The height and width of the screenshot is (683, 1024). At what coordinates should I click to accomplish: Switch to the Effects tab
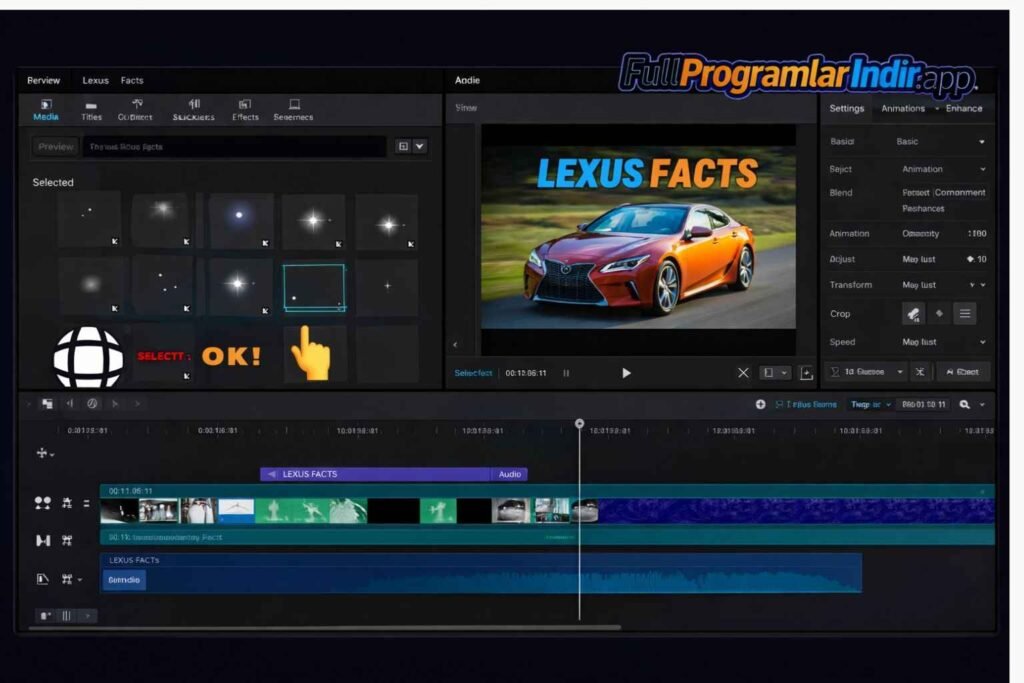pos(245,110)
